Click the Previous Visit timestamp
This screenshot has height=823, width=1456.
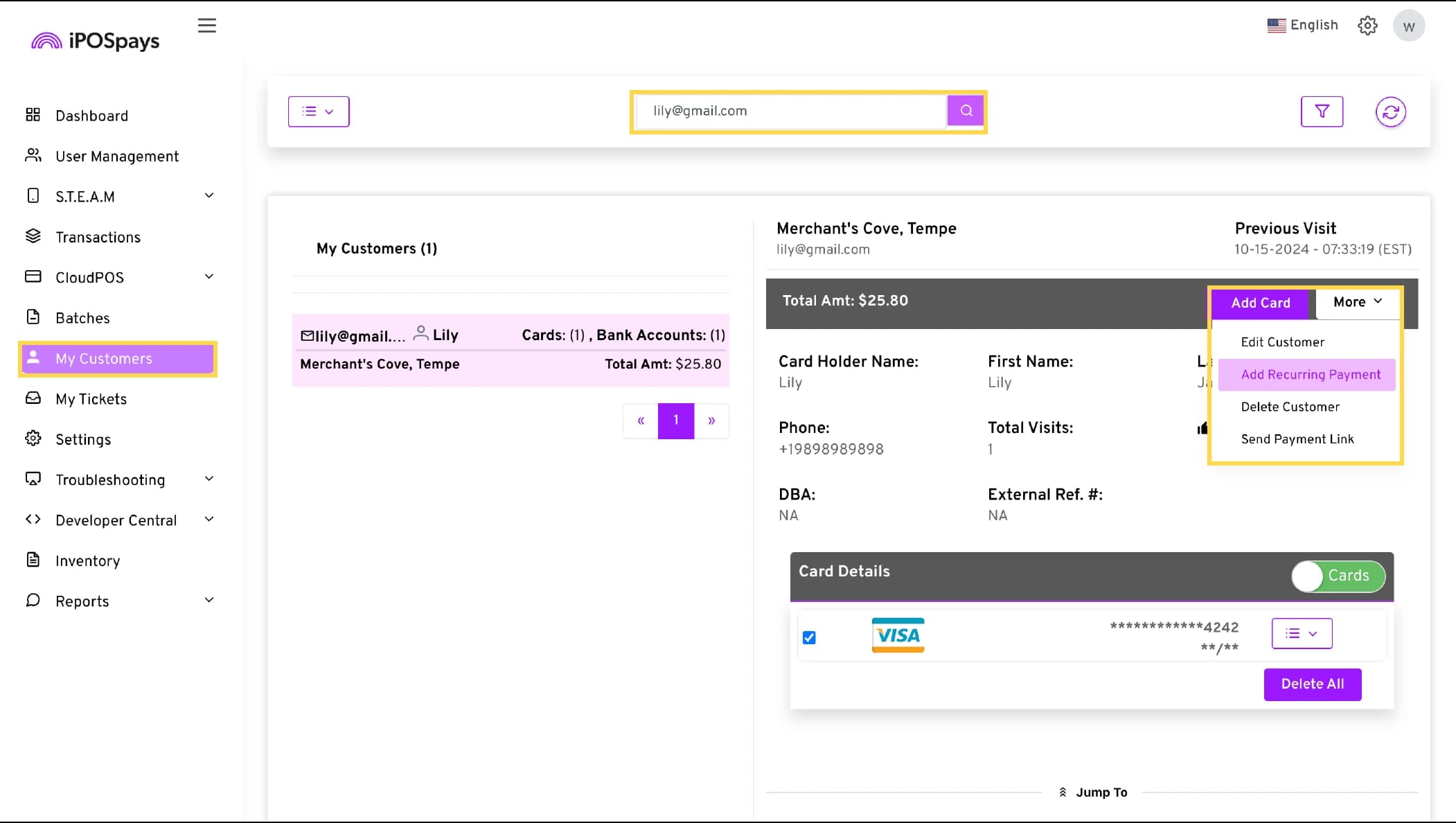click(x=1322, y=249)
